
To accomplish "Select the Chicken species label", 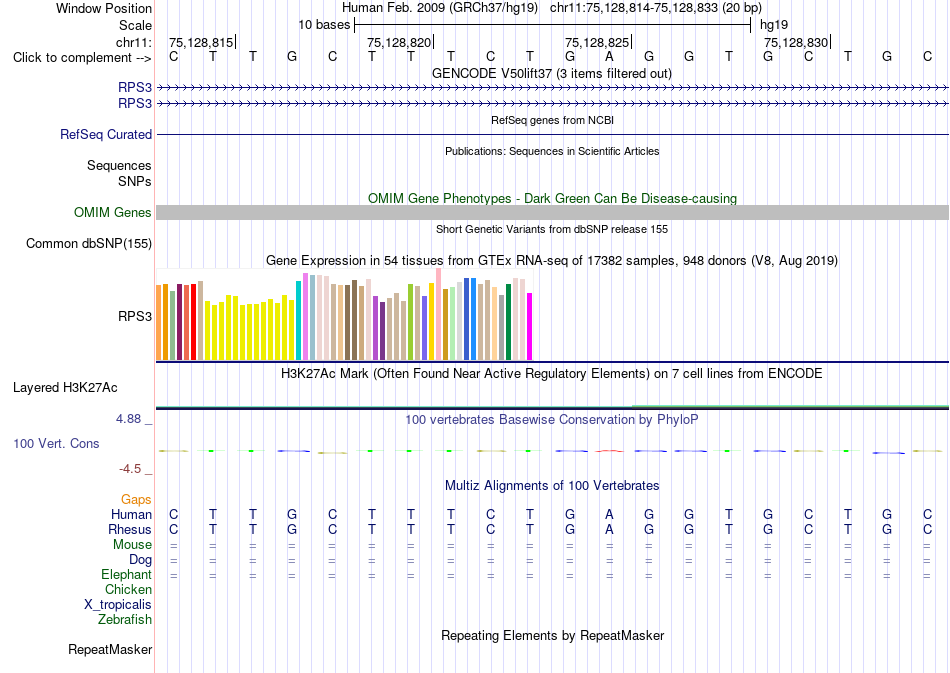I will [128, 589].
